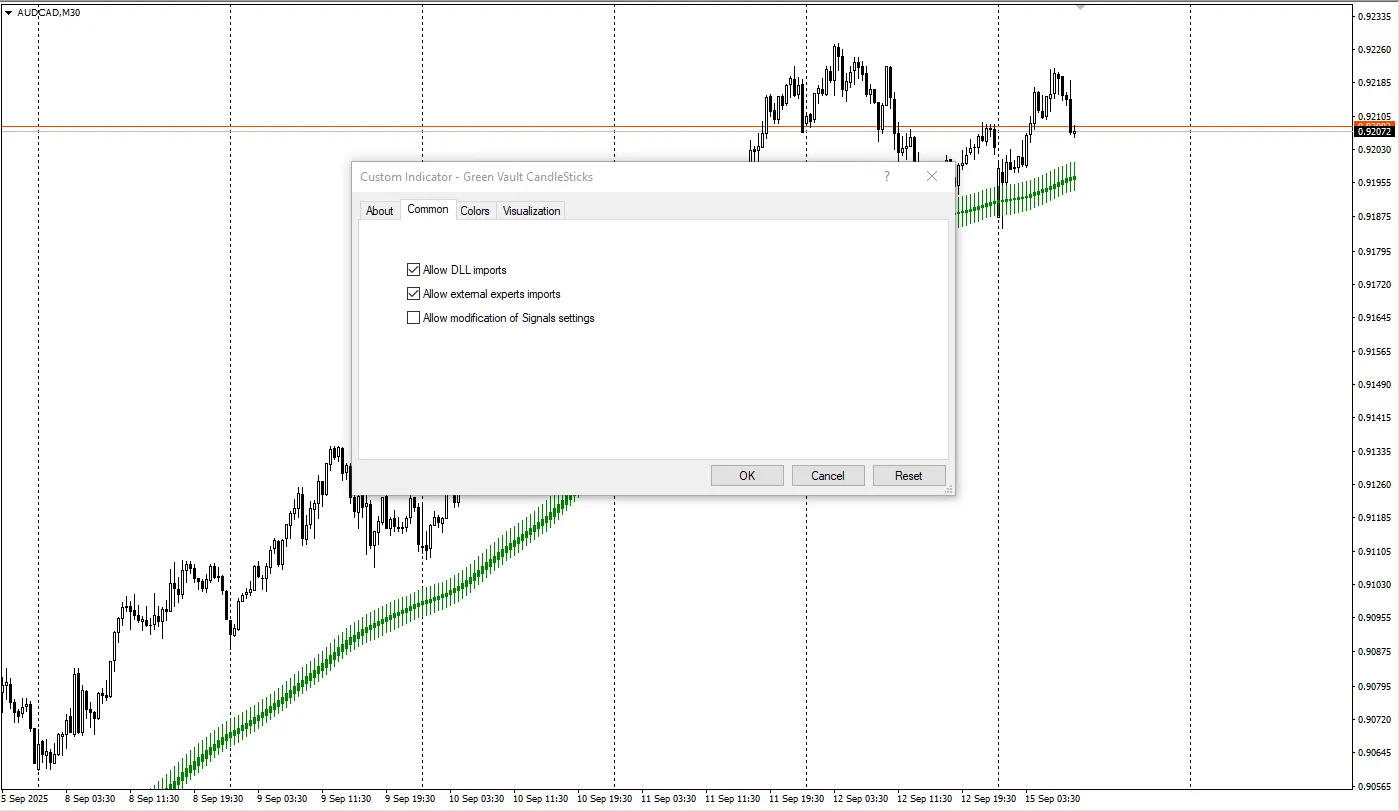The width and height of the screenshot is (1399, 811).
Task: Go to the Visualization tab
Action: (x=531, y=211)
